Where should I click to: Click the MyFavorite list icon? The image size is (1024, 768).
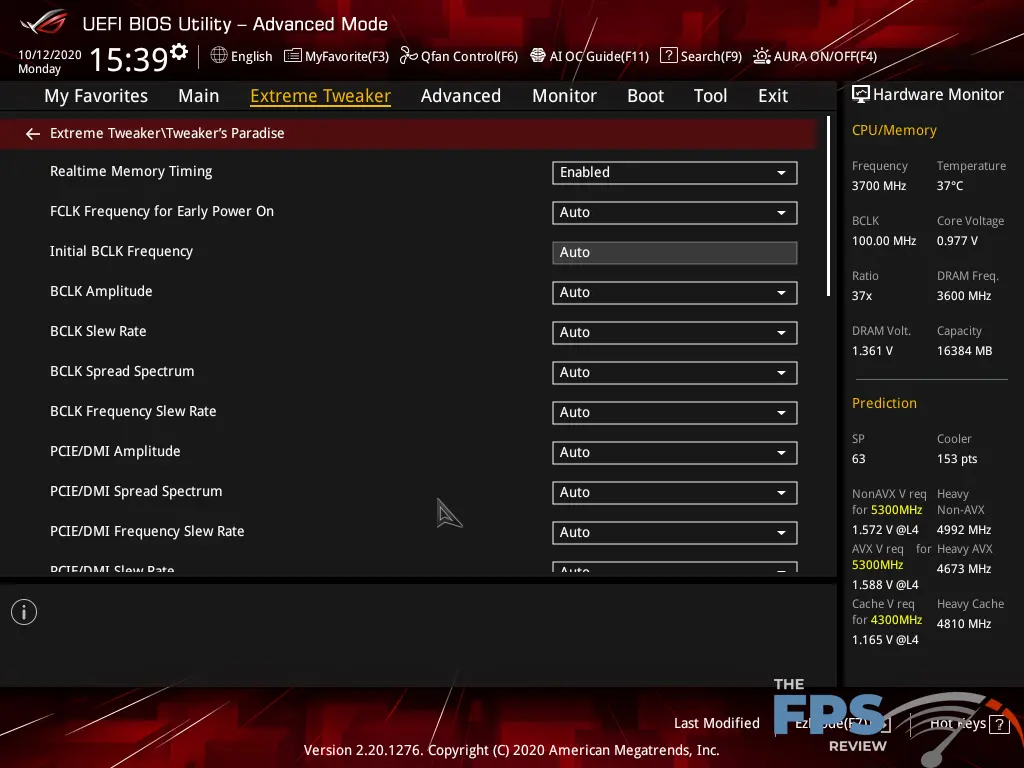[x=293, y=56]
